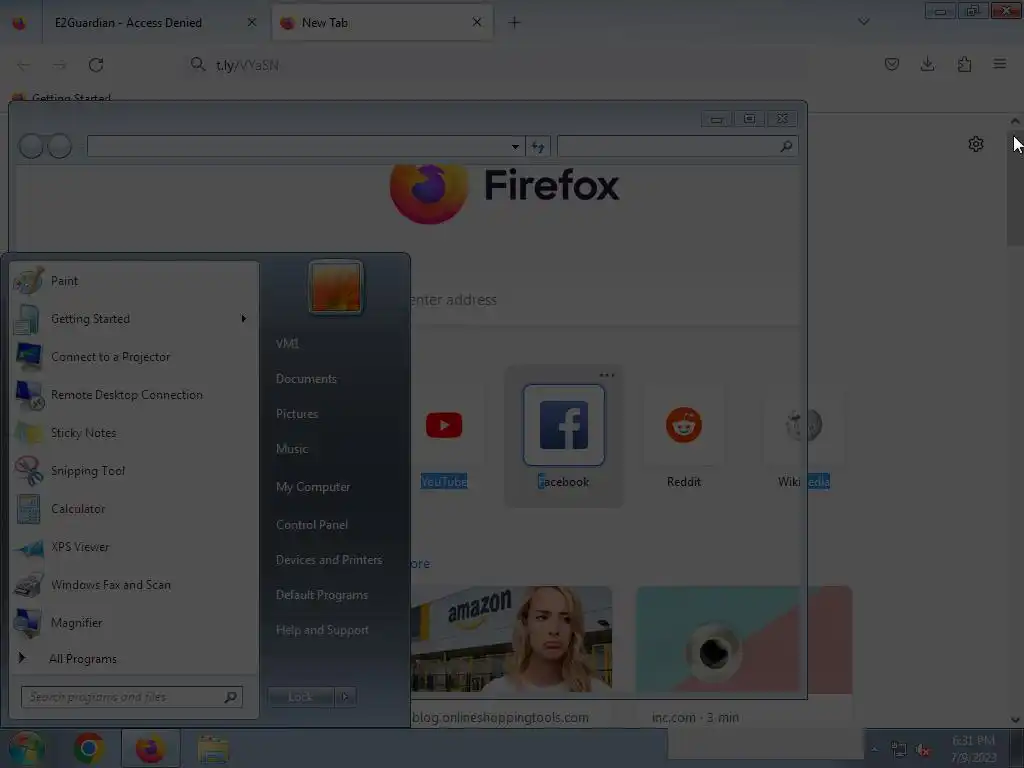
Task: Switch to the New Tab tab
Action: point(382,23)
